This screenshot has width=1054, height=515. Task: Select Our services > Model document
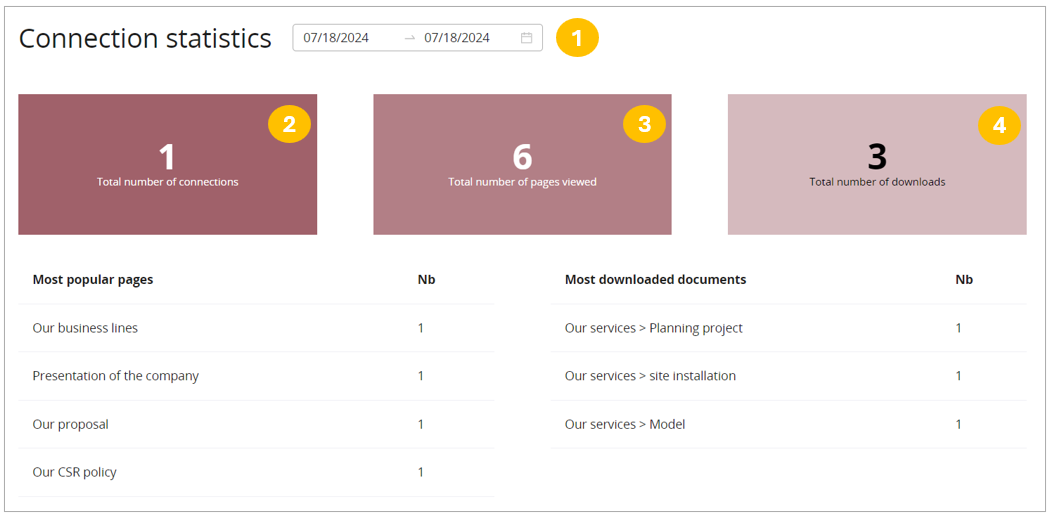pyautogui.click(x=625, y=424)
